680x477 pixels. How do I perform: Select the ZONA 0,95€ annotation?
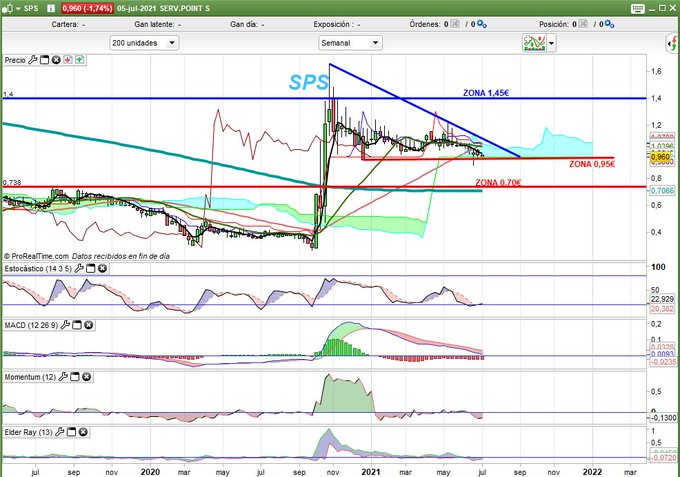coord(592,164)
